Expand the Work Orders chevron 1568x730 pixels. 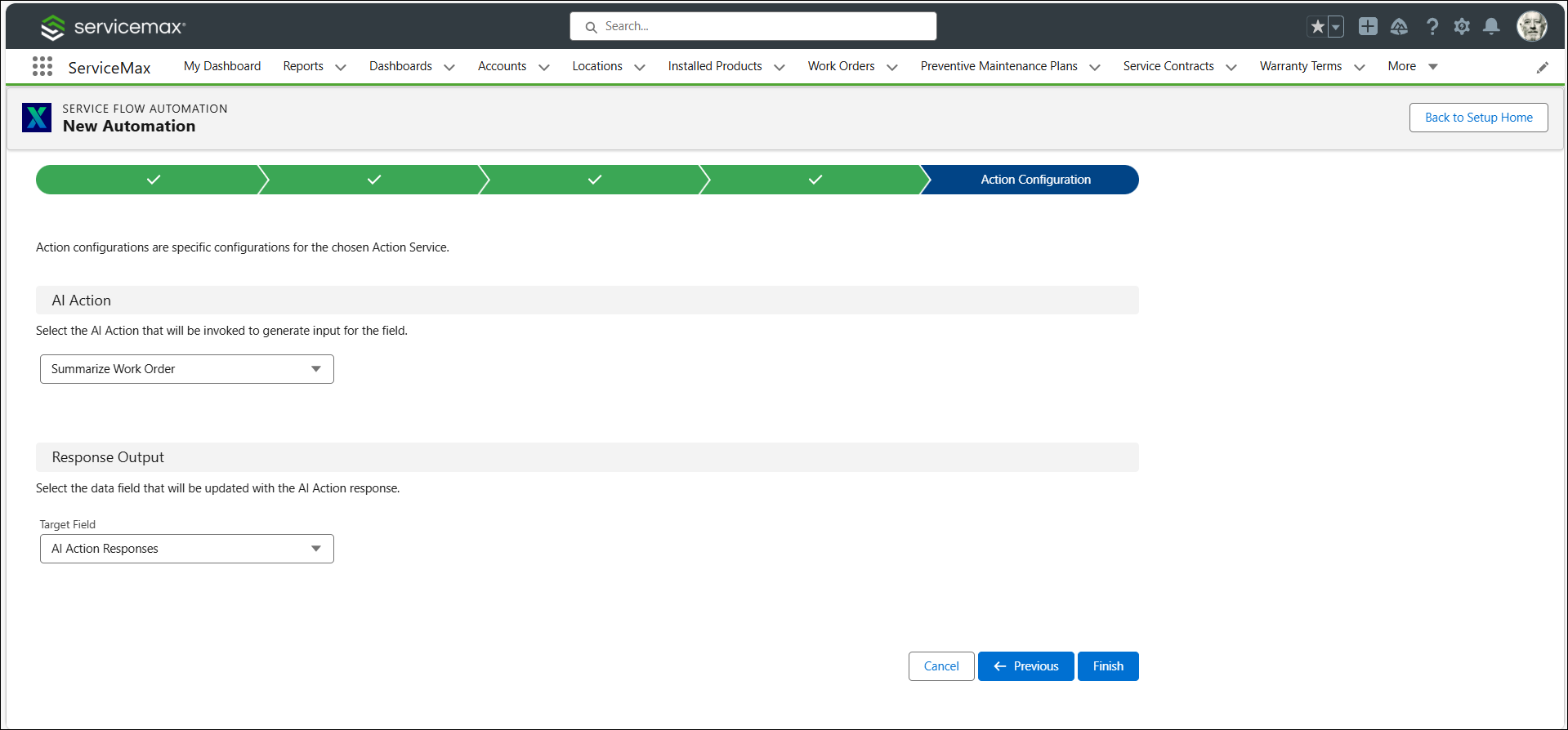point(892,67)
